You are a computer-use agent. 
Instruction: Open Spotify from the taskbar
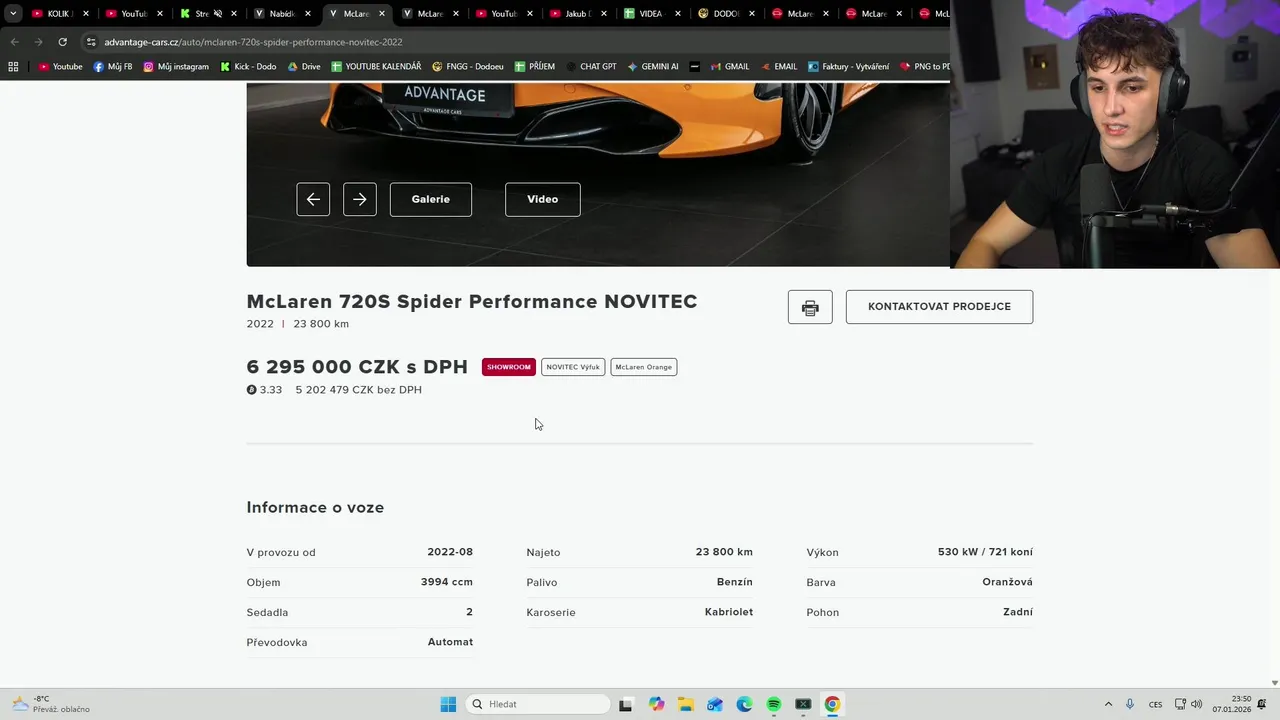773,704
